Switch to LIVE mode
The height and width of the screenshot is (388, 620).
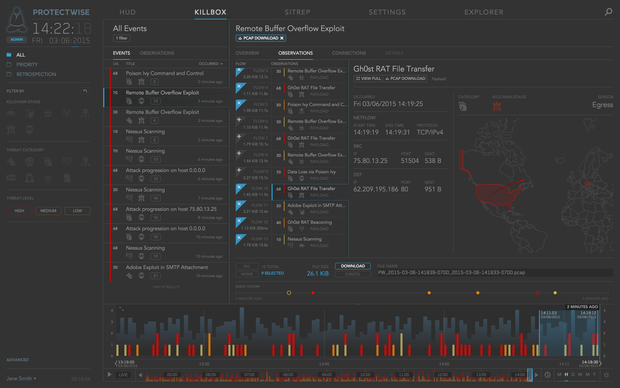[x=123, y=375]
